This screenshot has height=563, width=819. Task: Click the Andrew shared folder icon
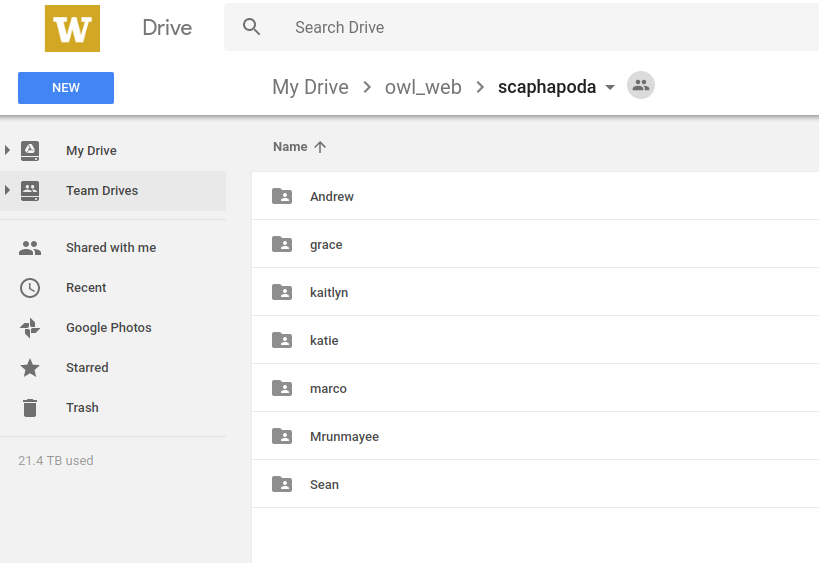pos(283,197)
